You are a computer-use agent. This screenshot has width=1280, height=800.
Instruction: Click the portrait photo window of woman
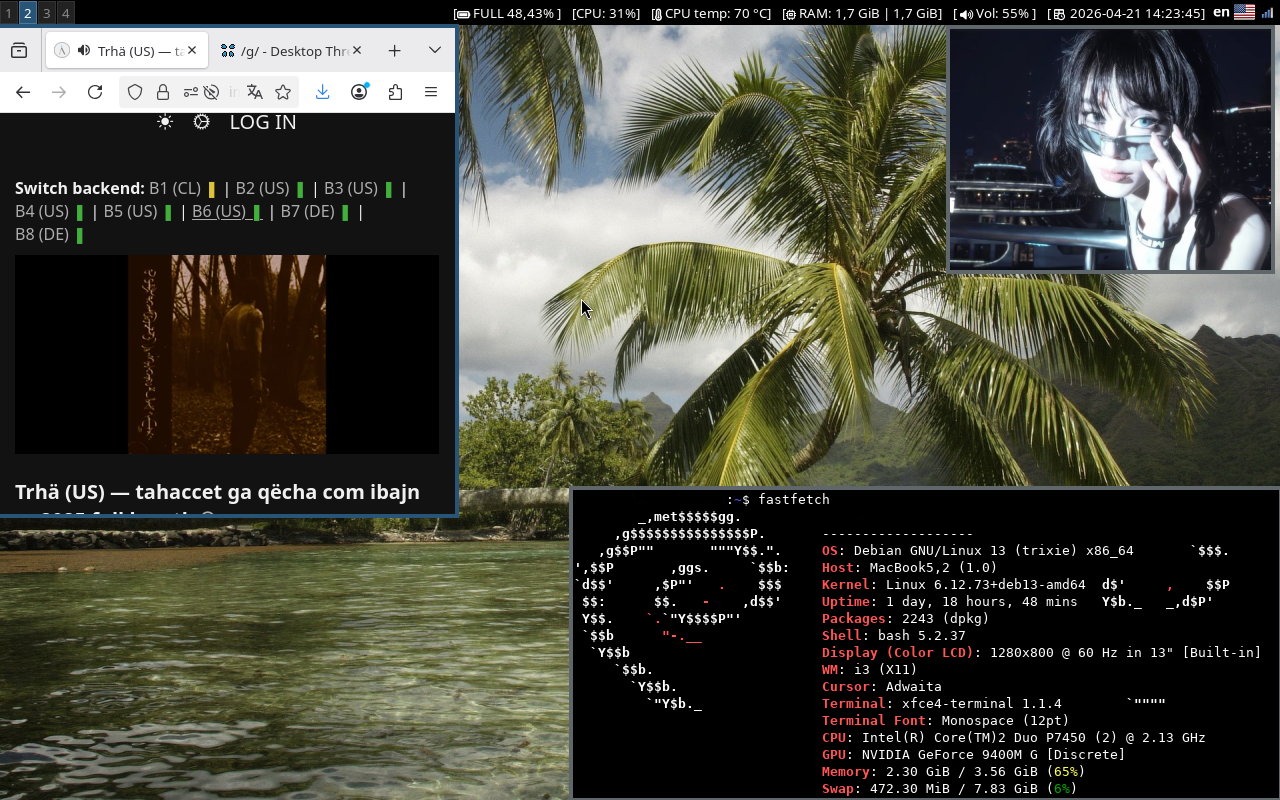click(1111, 149)
